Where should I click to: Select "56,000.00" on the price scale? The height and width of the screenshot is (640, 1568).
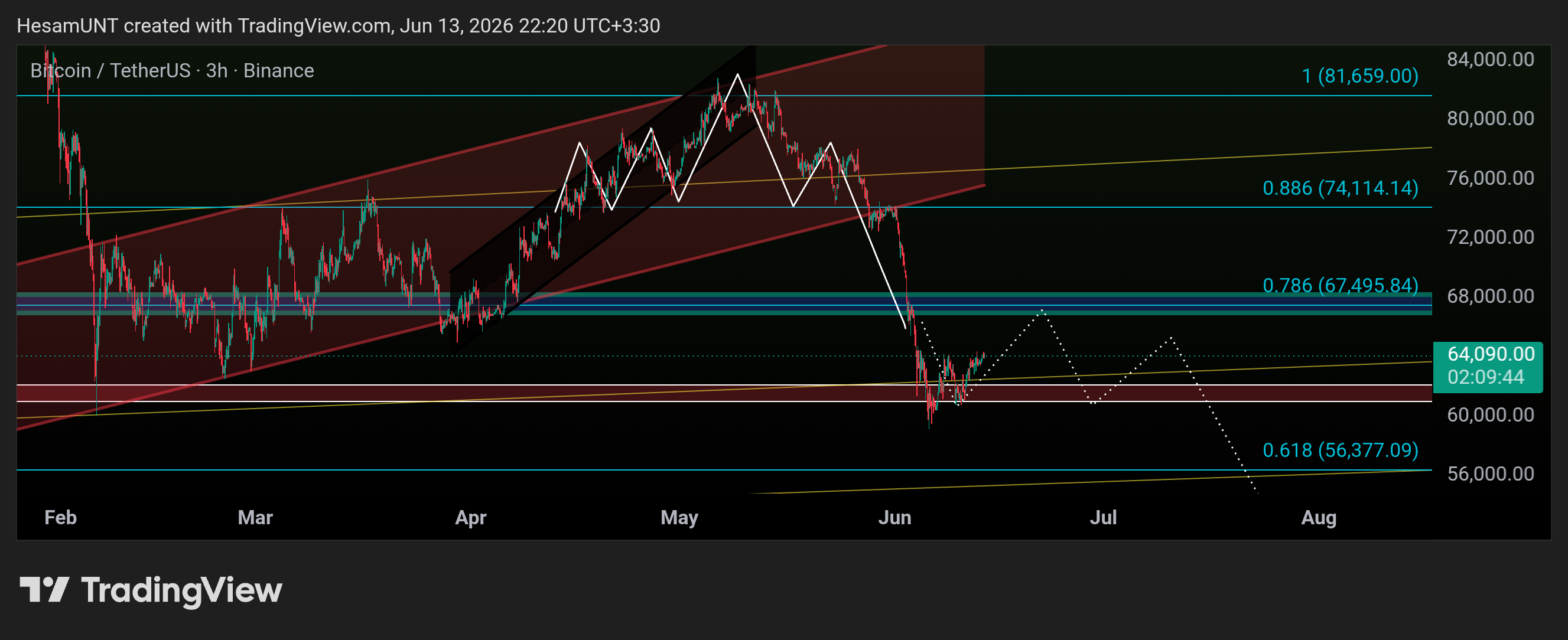click(x=1491, y=474)
